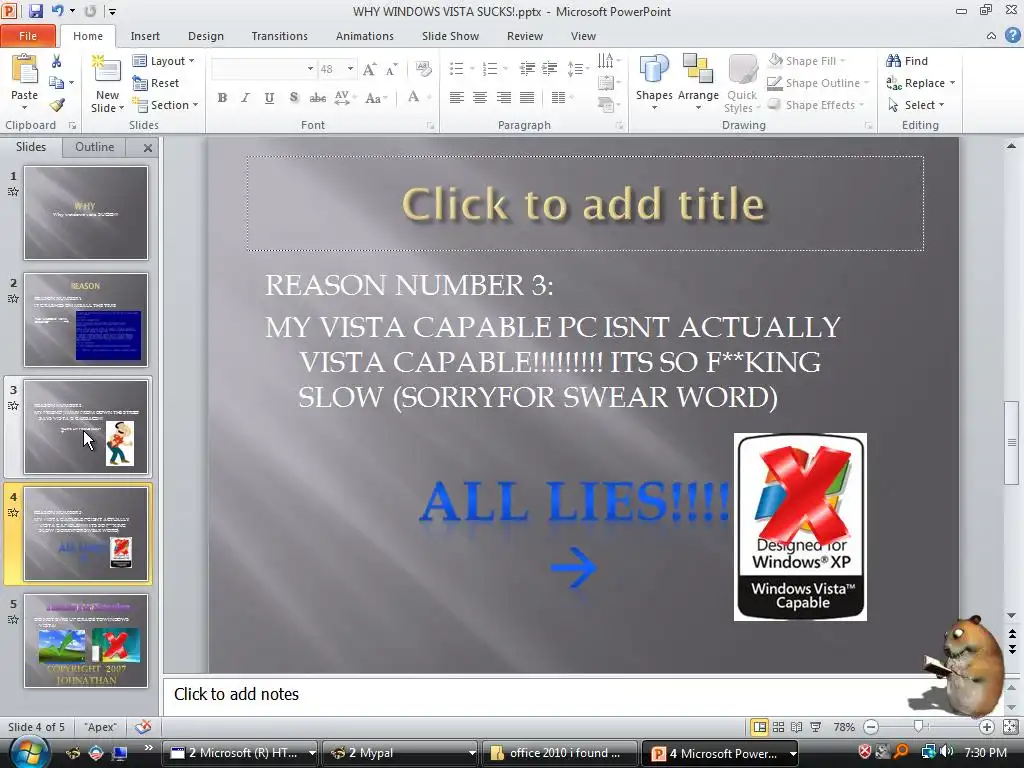Screen dimensions: 1024x768
Task: Open the Change Case Aa dropdown
Action: [x=376, y=98]
